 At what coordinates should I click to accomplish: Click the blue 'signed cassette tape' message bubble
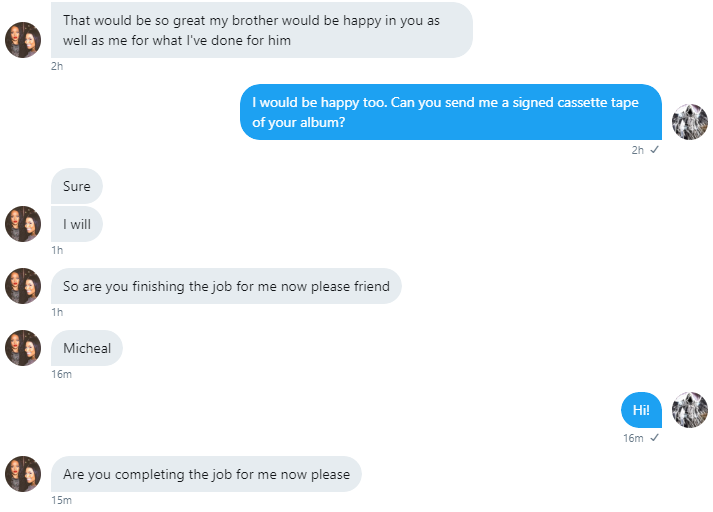(x=451, y=112)
